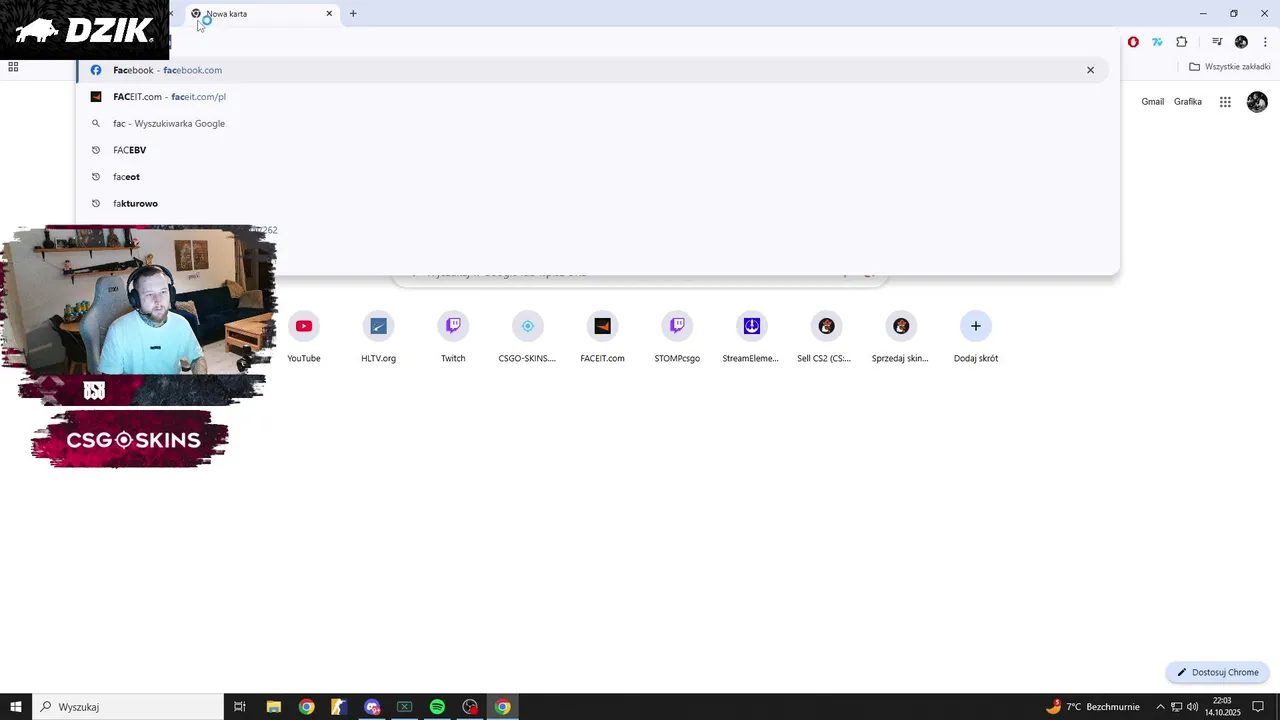Click the red Opera-style extension icon
The width and height of the screenshot is (1280, 720).
1133,42
